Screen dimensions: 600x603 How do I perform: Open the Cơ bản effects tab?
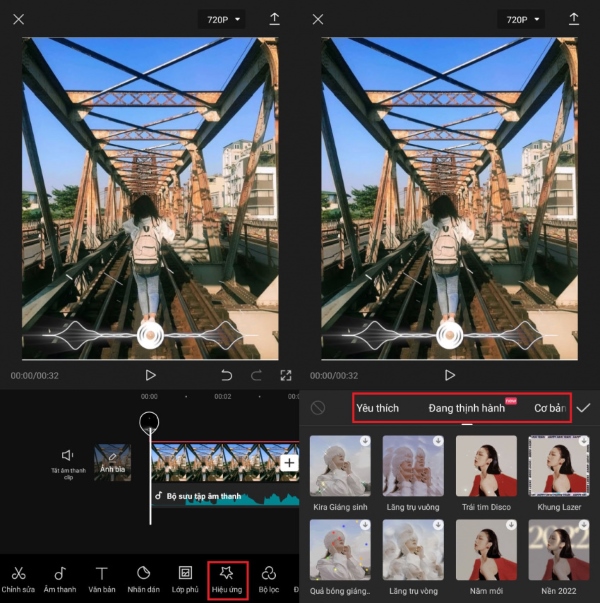[x=550, y=408]
